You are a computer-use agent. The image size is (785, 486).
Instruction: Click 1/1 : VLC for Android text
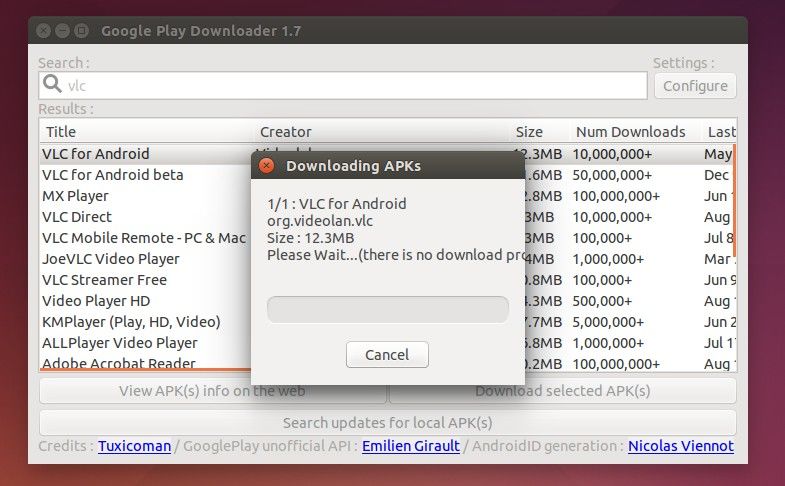tap(337, 204)
